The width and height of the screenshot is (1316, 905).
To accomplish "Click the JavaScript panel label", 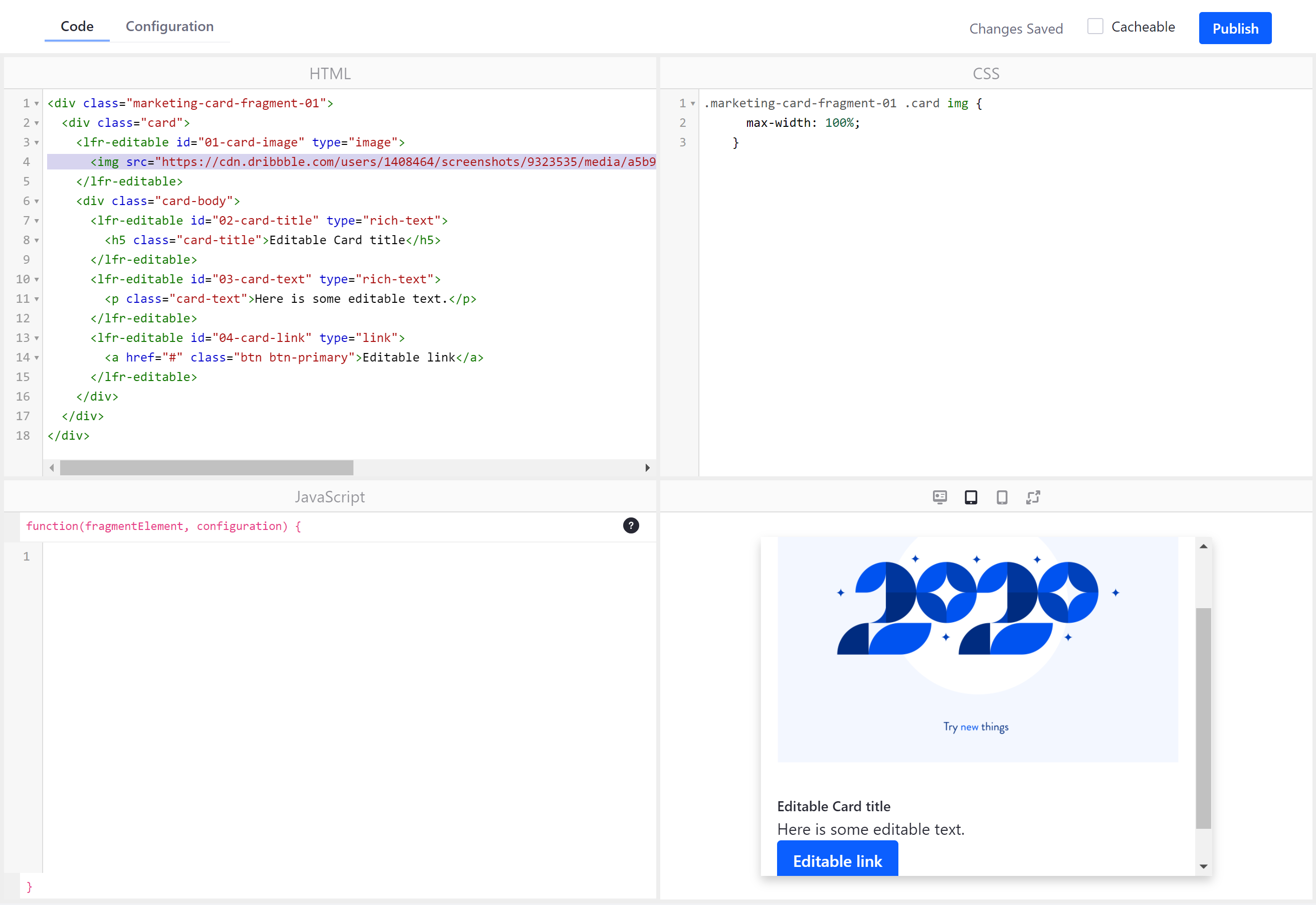I will tap(329, 497).
